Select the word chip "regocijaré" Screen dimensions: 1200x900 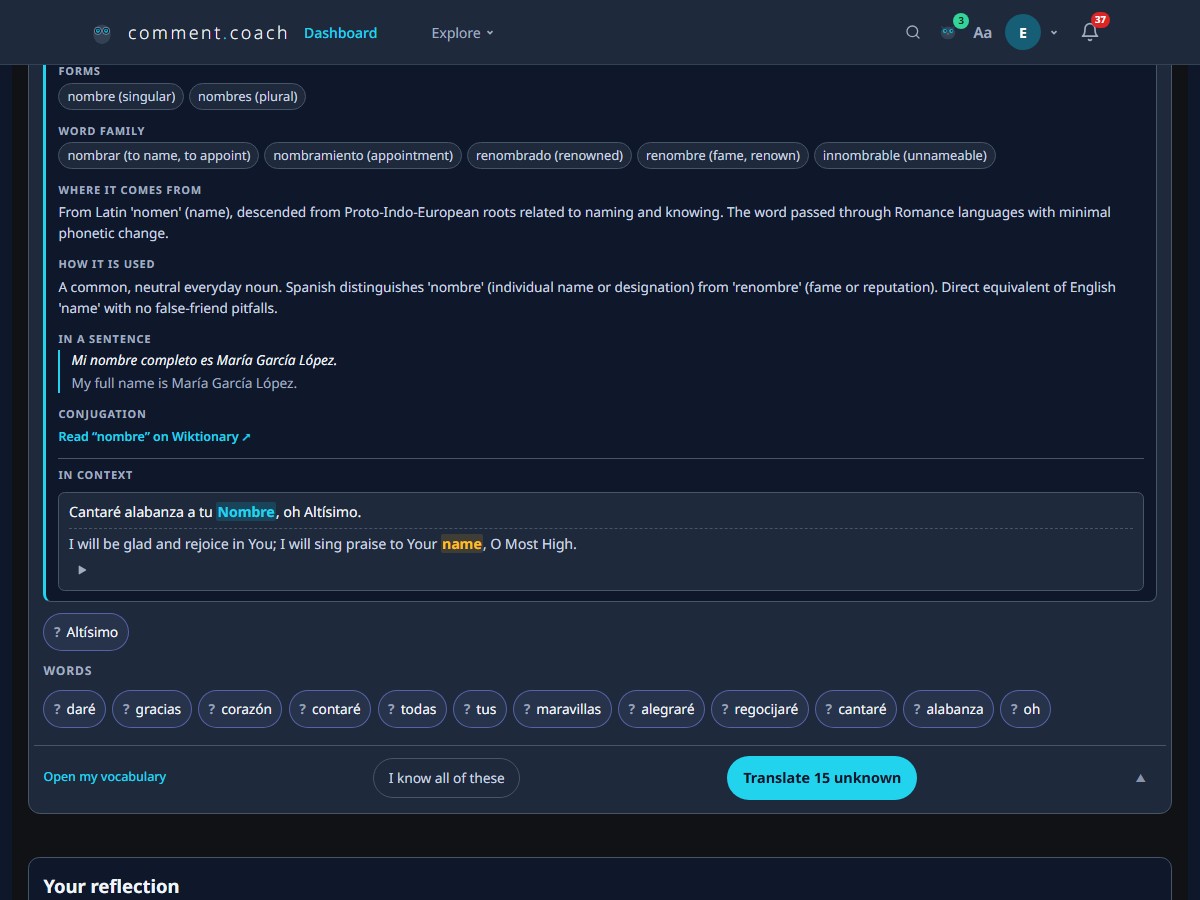coord(760,709)
